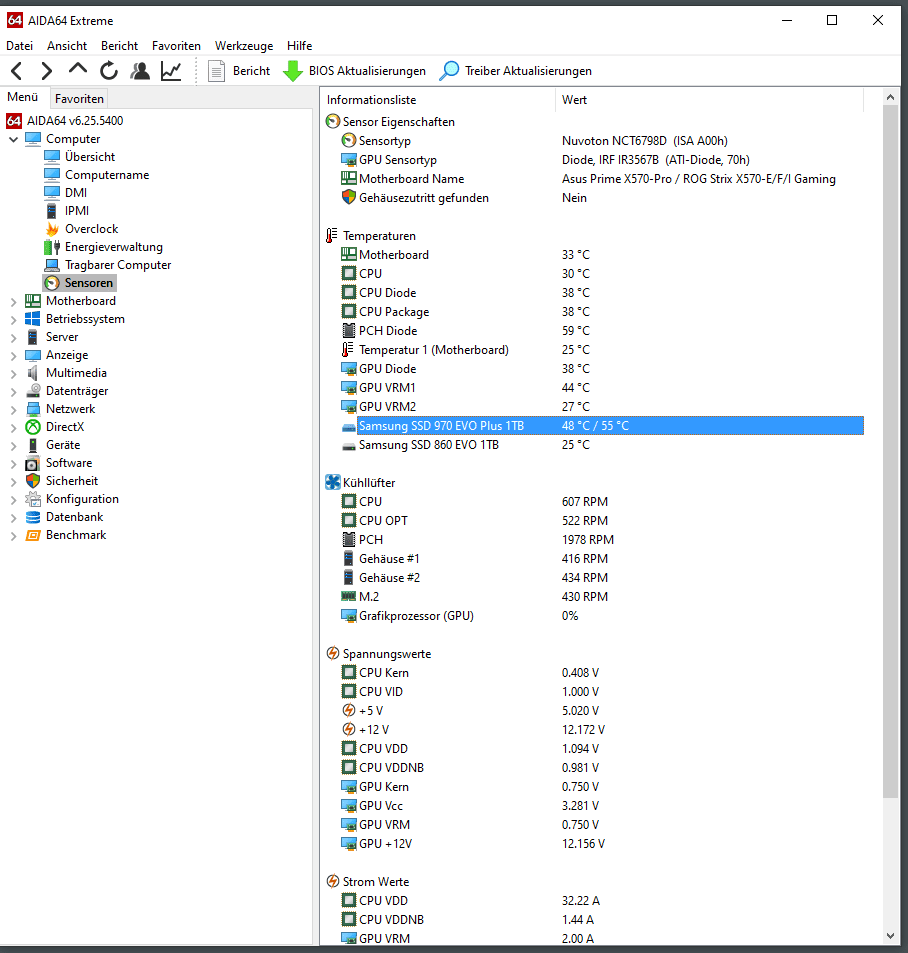Go forward with the right arrow toolbar icon

(46, 71)
